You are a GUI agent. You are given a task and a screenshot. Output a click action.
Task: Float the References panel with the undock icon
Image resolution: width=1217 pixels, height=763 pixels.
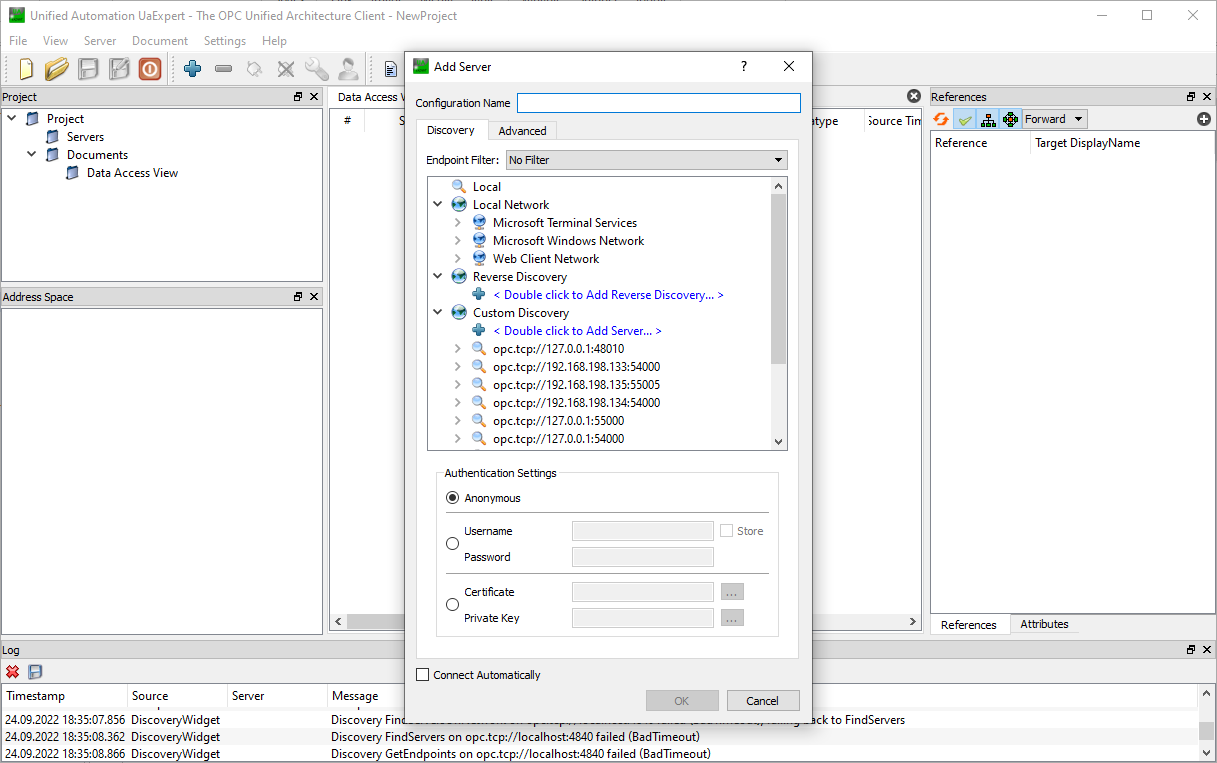tap(1191, 97)
